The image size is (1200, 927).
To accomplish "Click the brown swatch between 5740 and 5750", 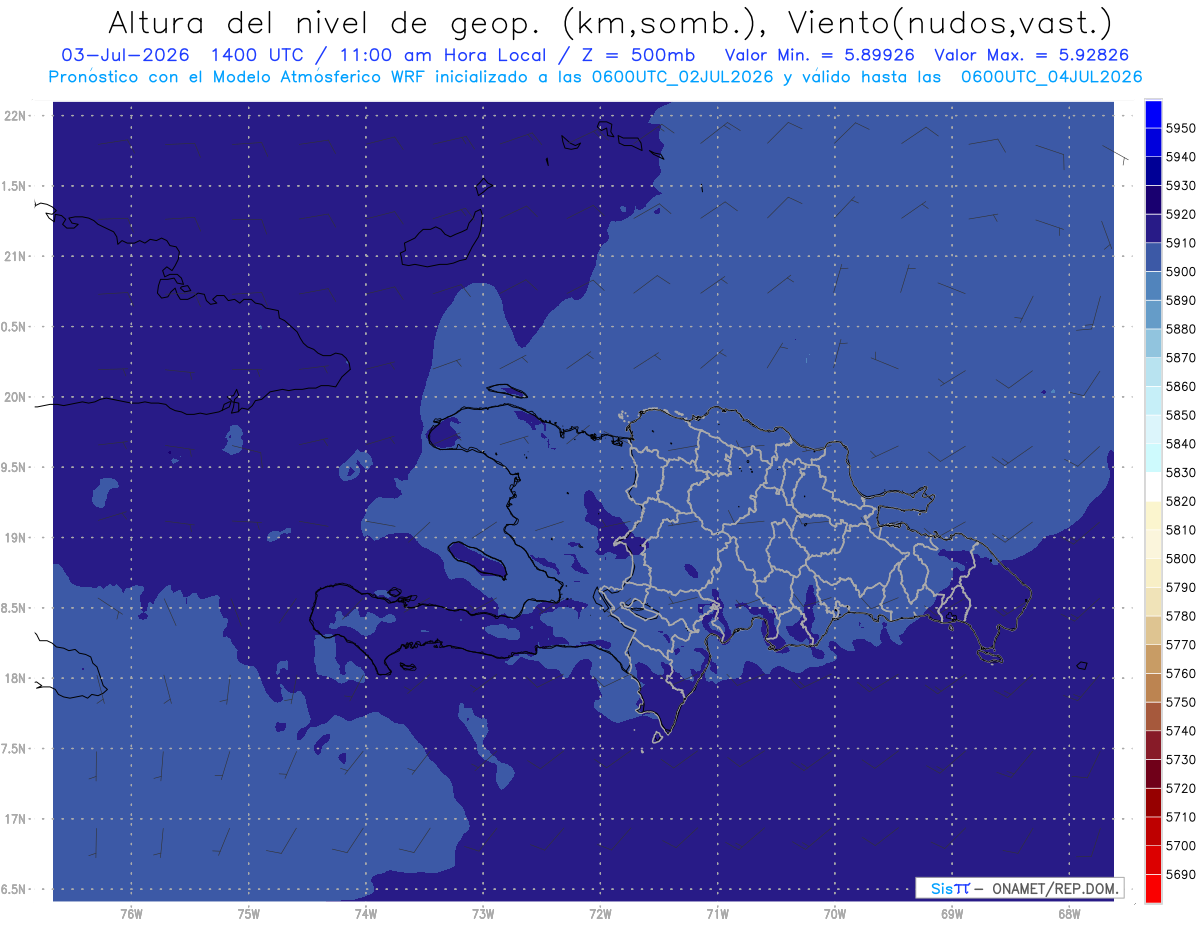I will 1153,716.
